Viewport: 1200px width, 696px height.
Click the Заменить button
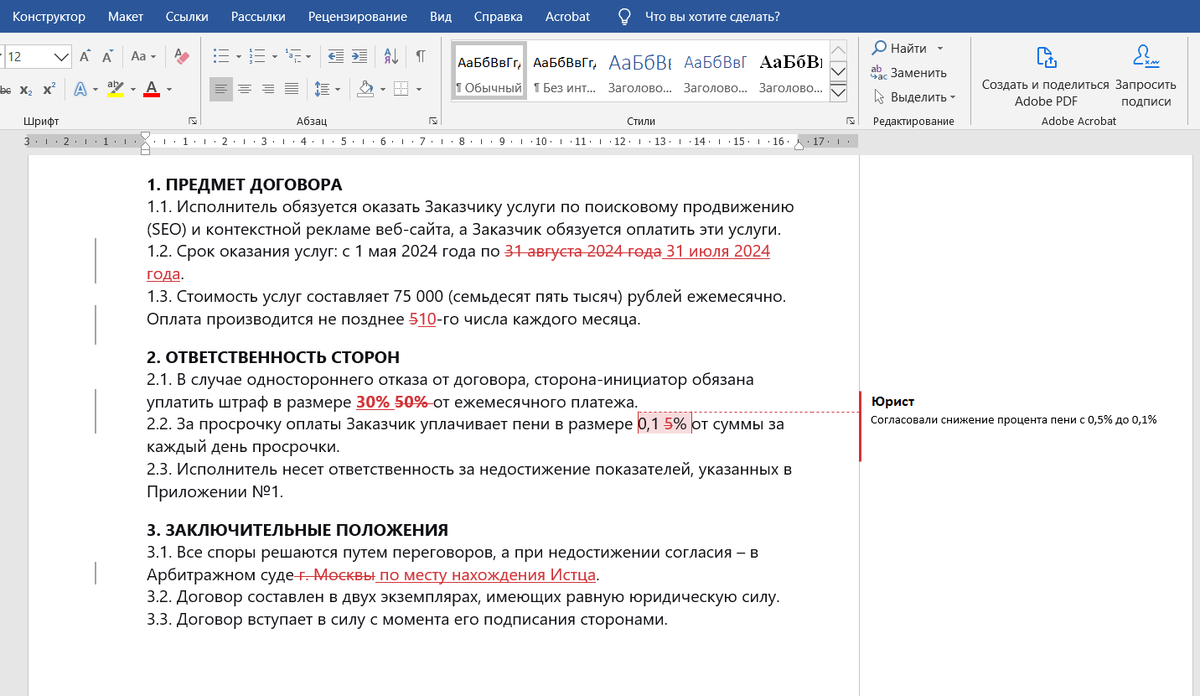(x=909, y=73)
